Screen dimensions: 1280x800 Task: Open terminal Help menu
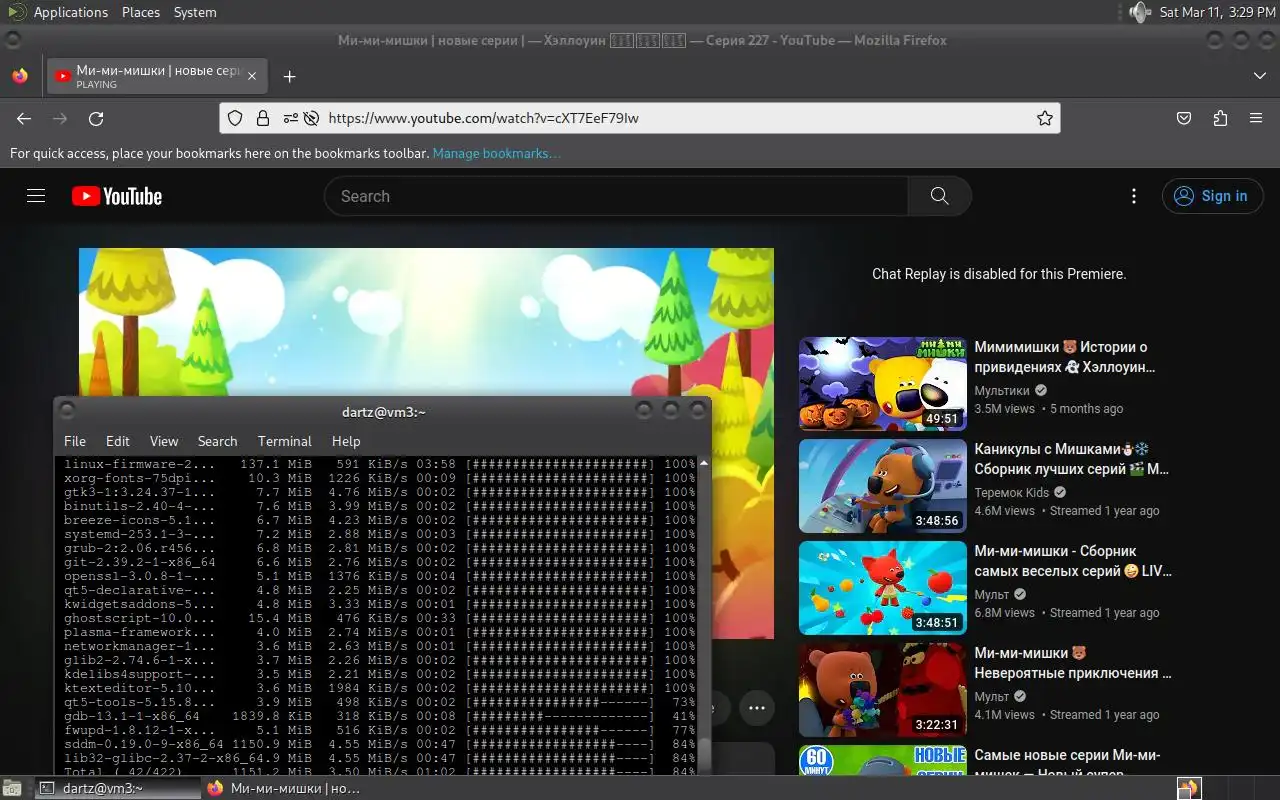pyautogui.click(x=346, y=441)
